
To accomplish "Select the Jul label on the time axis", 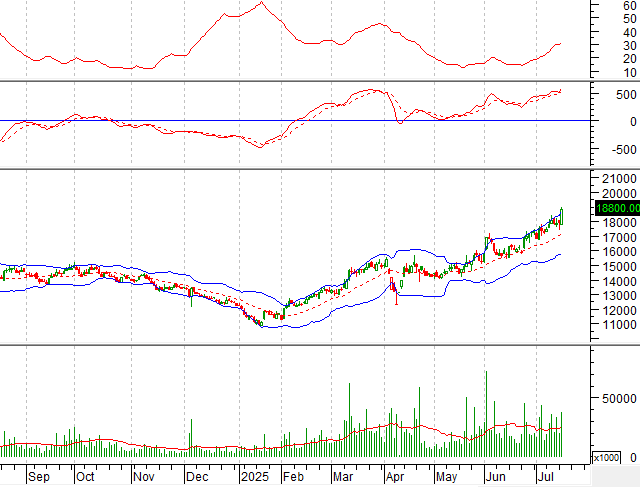I will coord(546,478).
